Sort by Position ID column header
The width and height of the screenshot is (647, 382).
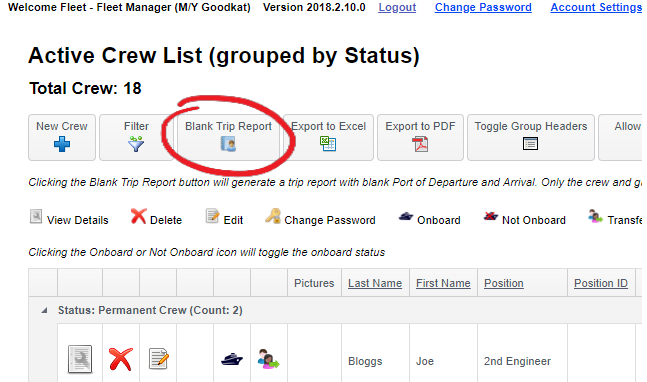click(x=601, y=283)
